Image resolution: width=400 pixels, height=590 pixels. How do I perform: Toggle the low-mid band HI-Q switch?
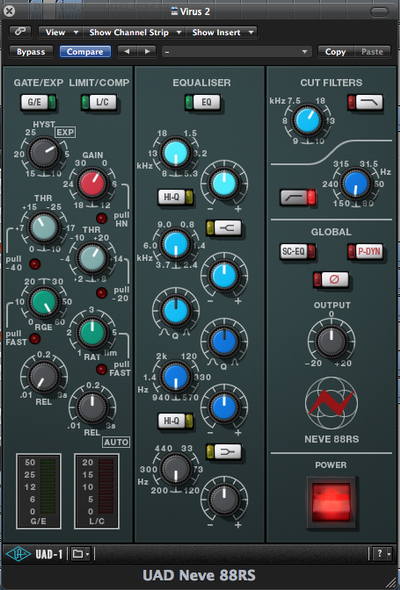point(175,421)
